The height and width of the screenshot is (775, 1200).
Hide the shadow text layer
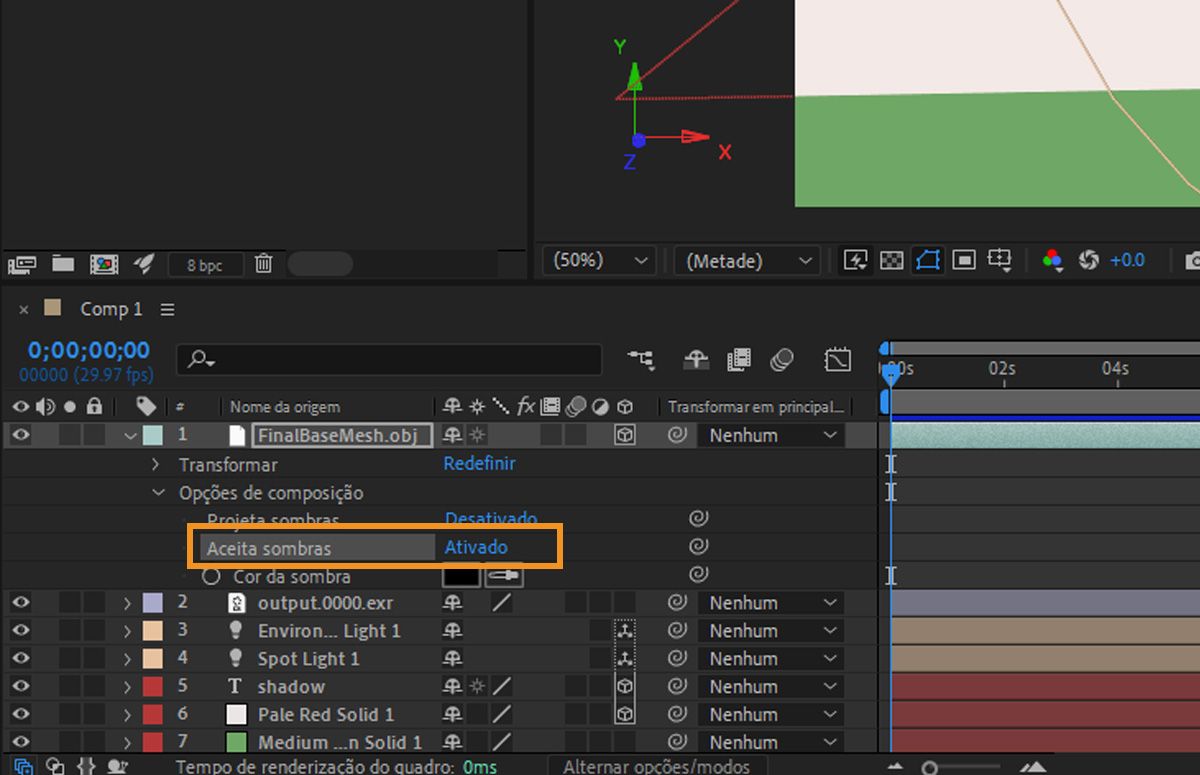(19, 687)
